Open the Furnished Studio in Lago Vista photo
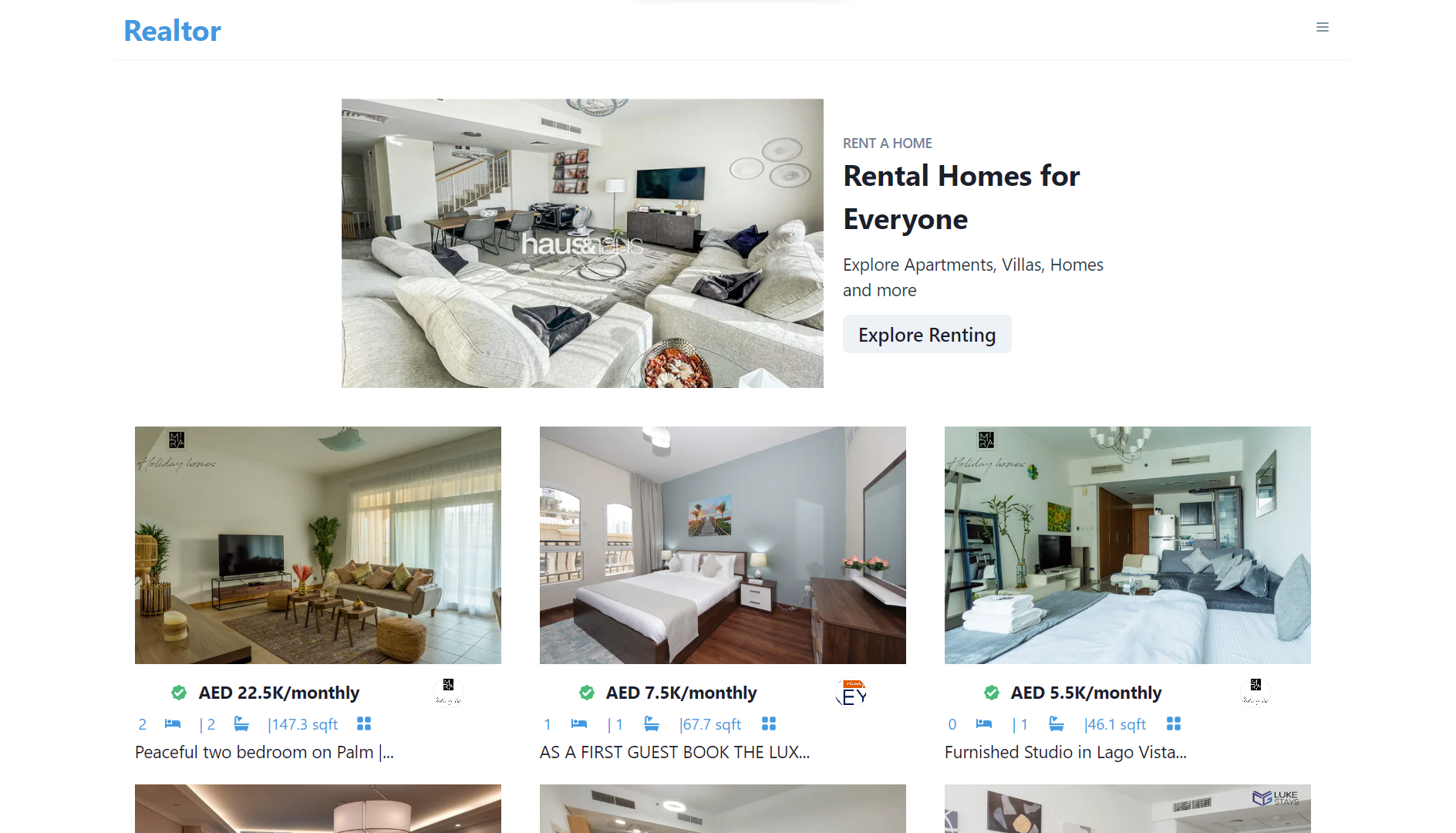The height and width of the screenshot is (833, 1456). 1127,545
